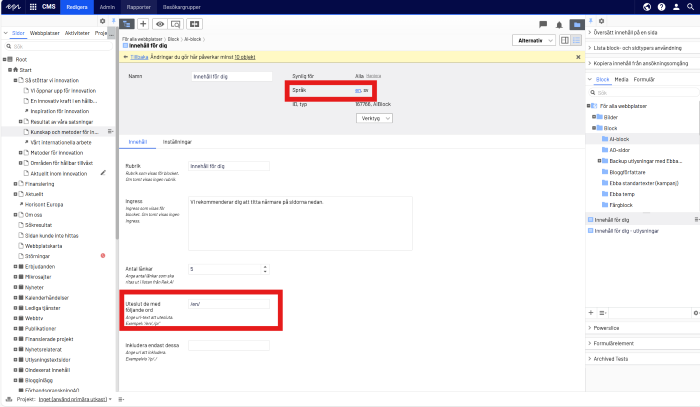Switch to on-page editing view toggle
700x407 pixels.
click(565, 40)
